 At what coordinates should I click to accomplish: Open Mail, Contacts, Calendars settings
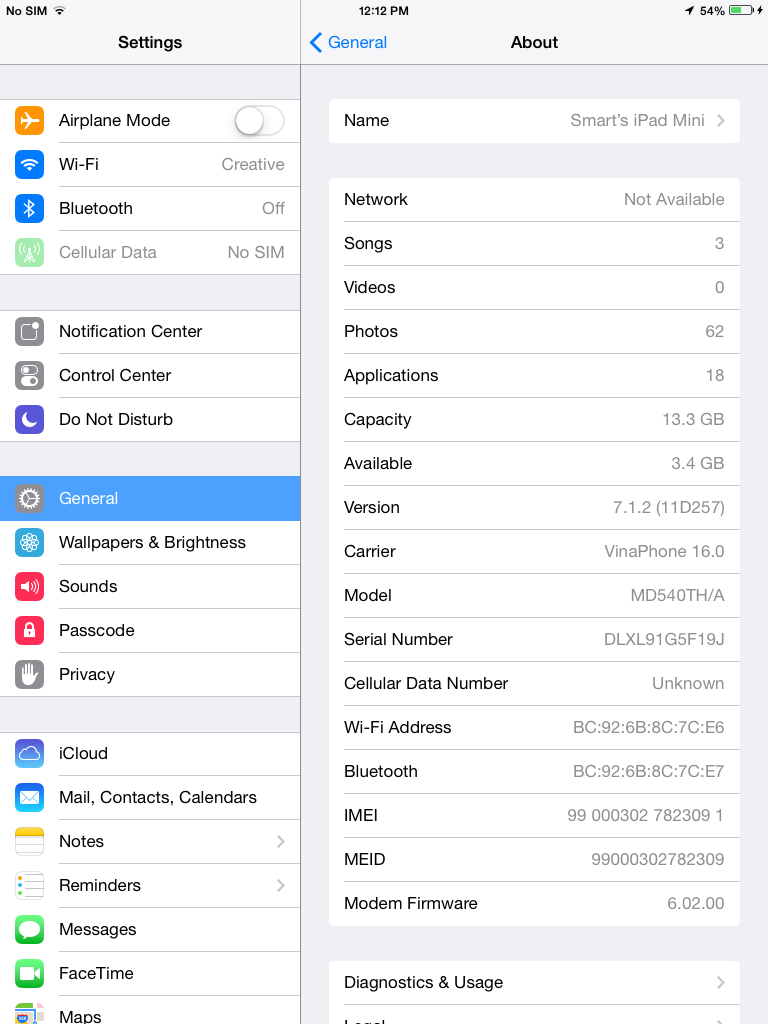click(x=150, y=797)
